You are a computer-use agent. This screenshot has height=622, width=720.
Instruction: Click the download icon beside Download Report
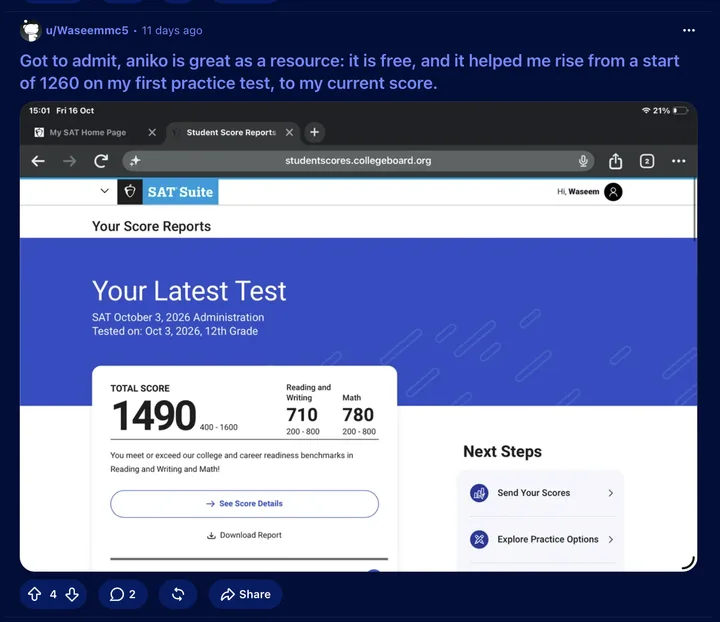[211, 536]
